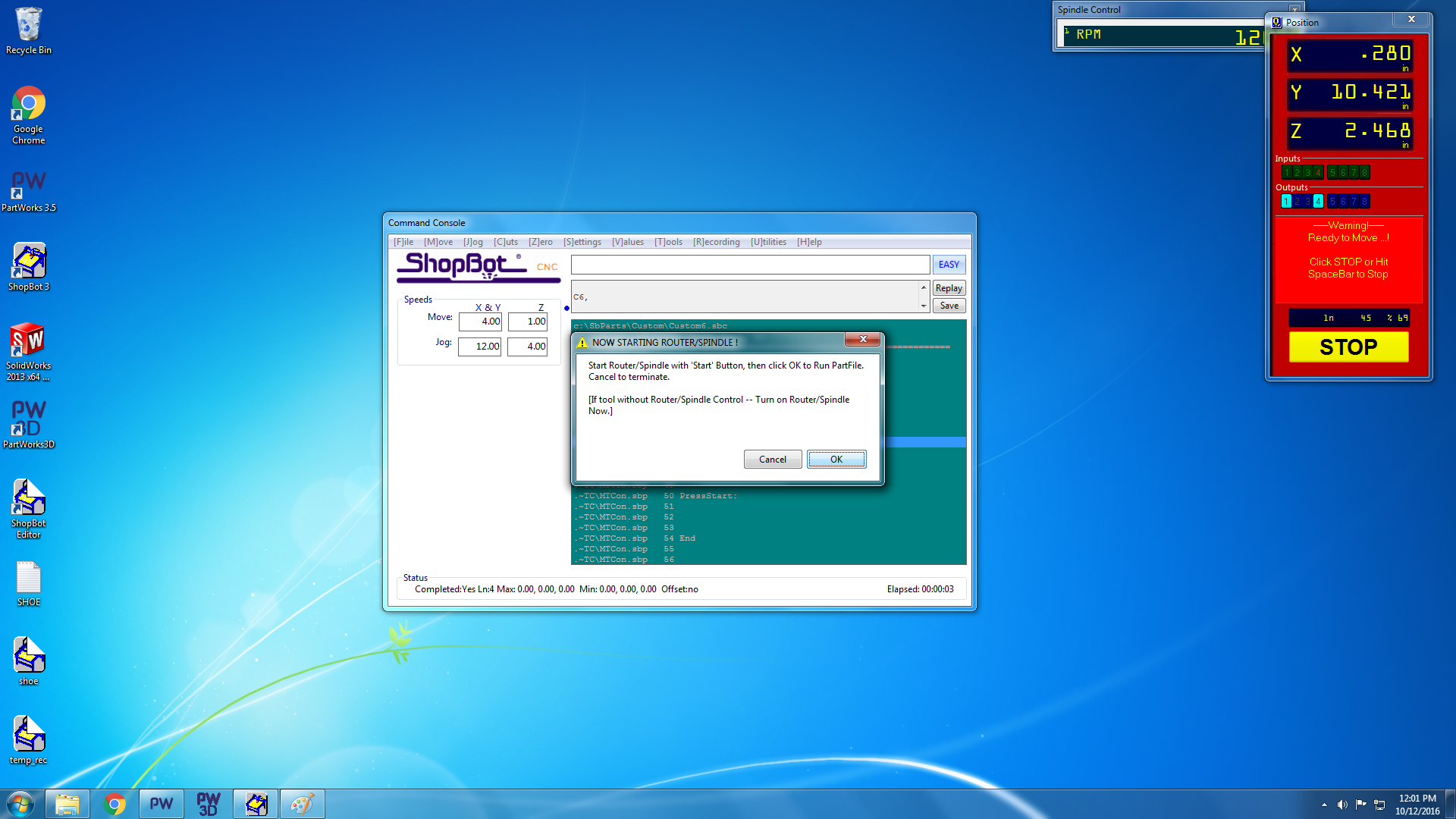
Task: Open the network status tray icon
Action: pos(1380,805)
